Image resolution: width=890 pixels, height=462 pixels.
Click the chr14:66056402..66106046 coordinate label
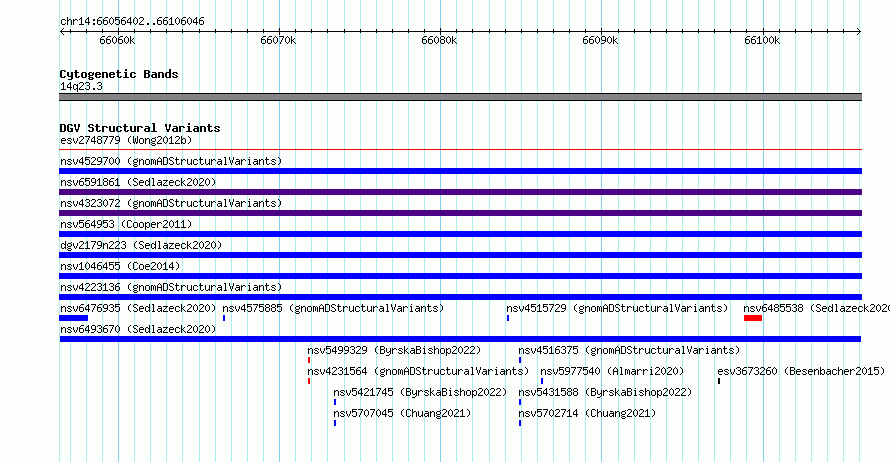[132, 22]
